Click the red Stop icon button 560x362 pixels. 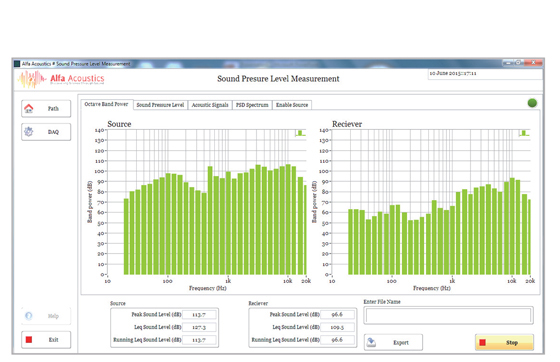[x=482, y=342]
